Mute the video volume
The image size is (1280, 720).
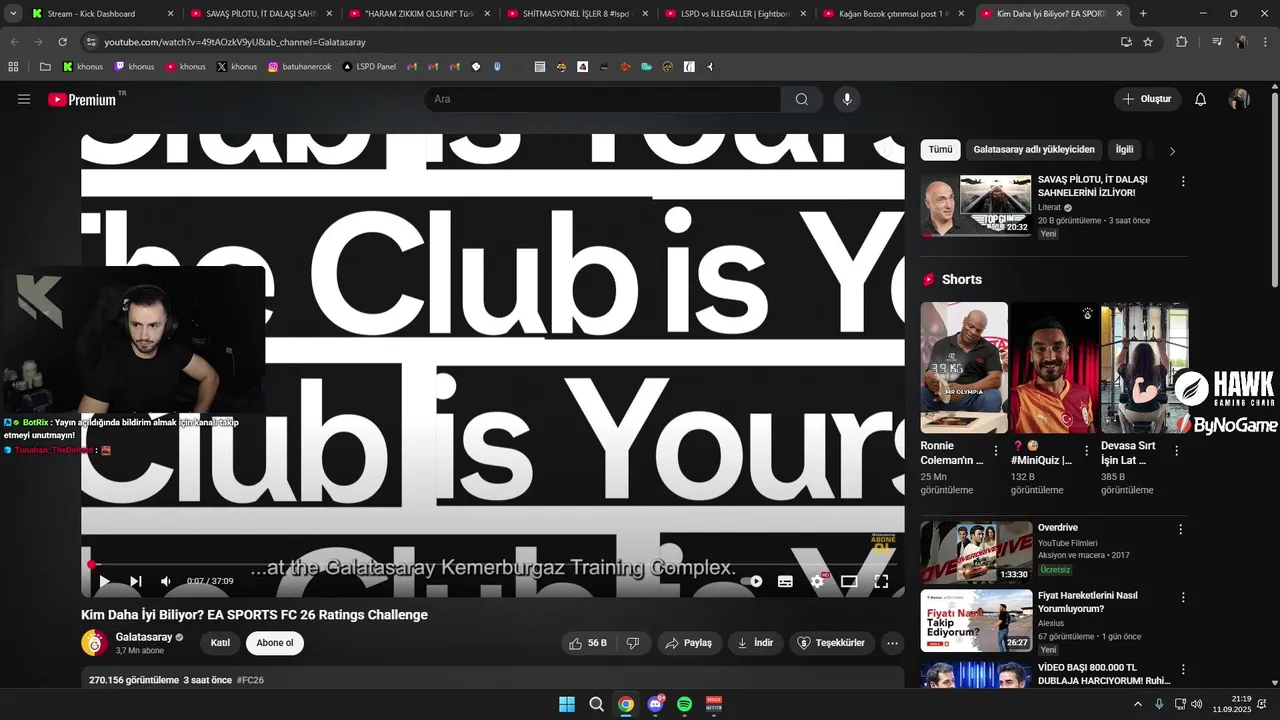tap(166, 581)
